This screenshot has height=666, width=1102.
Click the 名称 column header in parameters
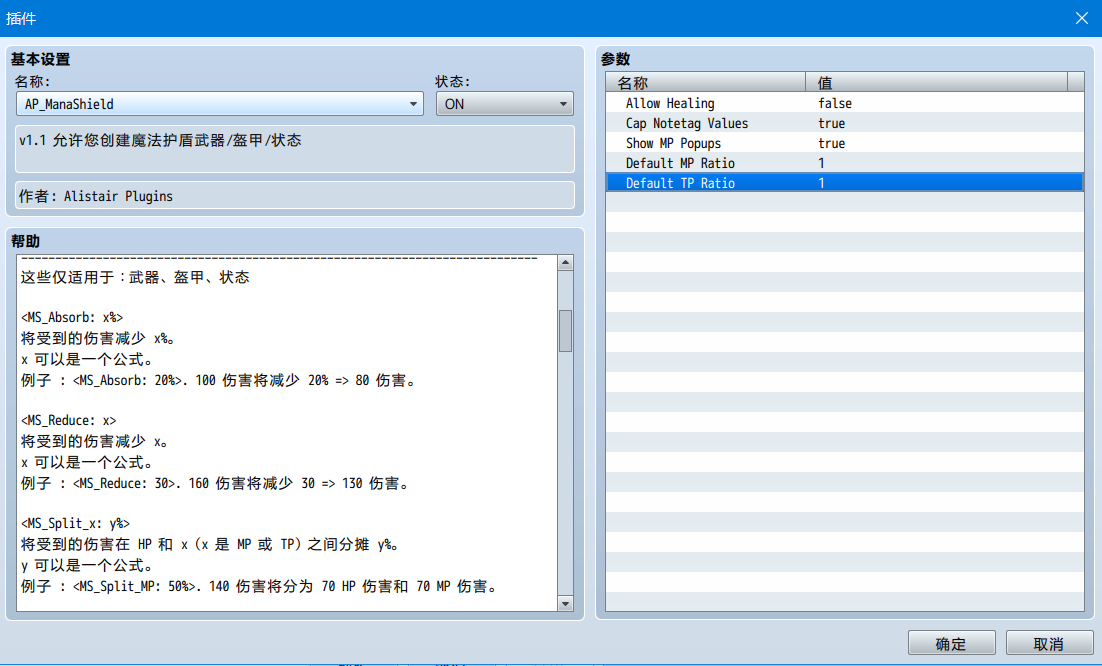coord(706,83)
